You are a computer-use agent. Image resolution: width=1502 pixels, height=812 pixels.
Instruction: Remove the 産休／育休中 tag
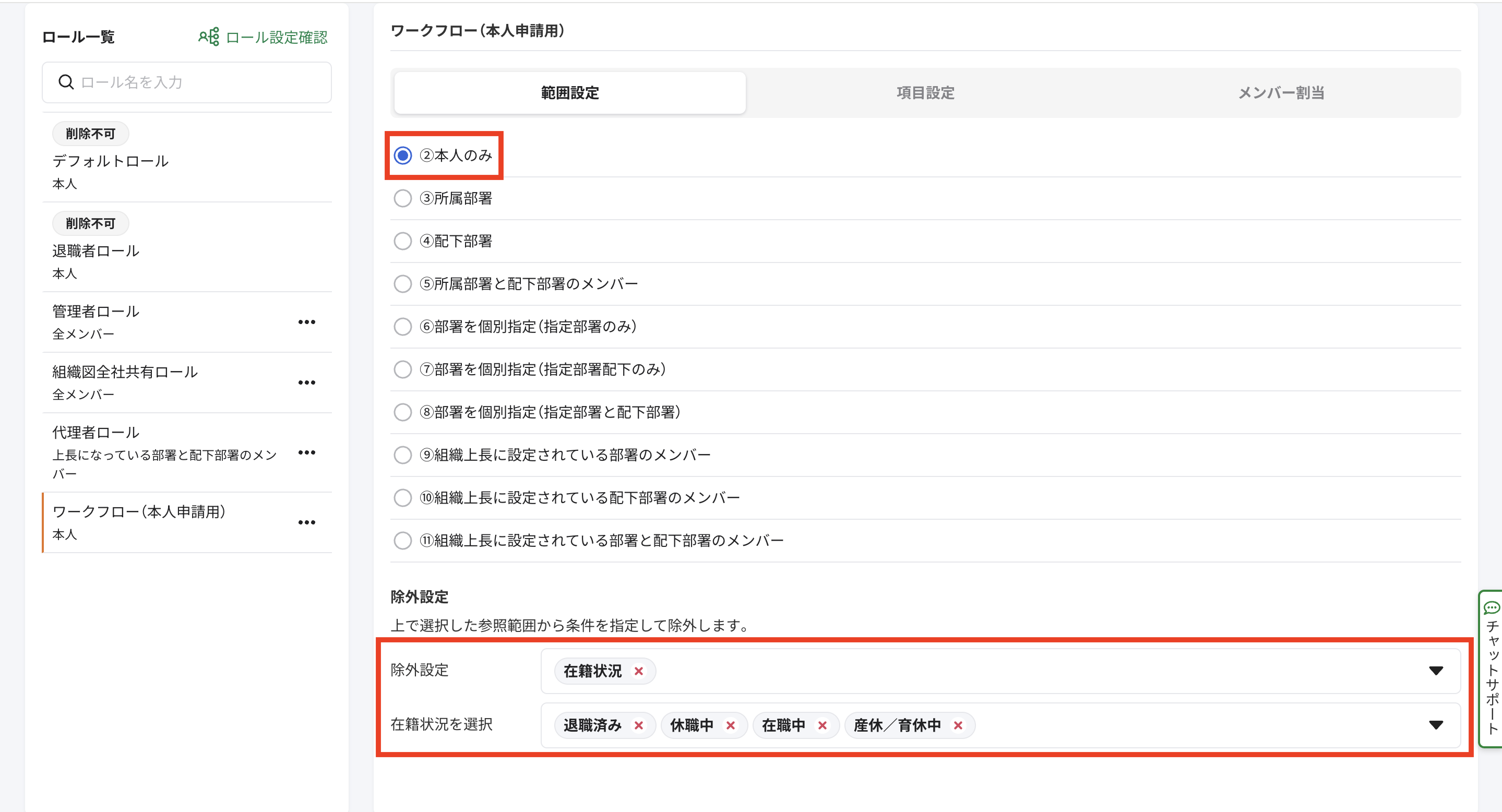[x=958, y=725]
